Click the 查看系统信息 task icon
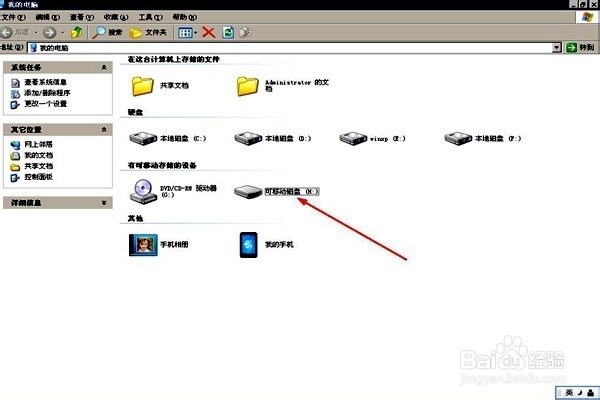 tap(15, 83)
